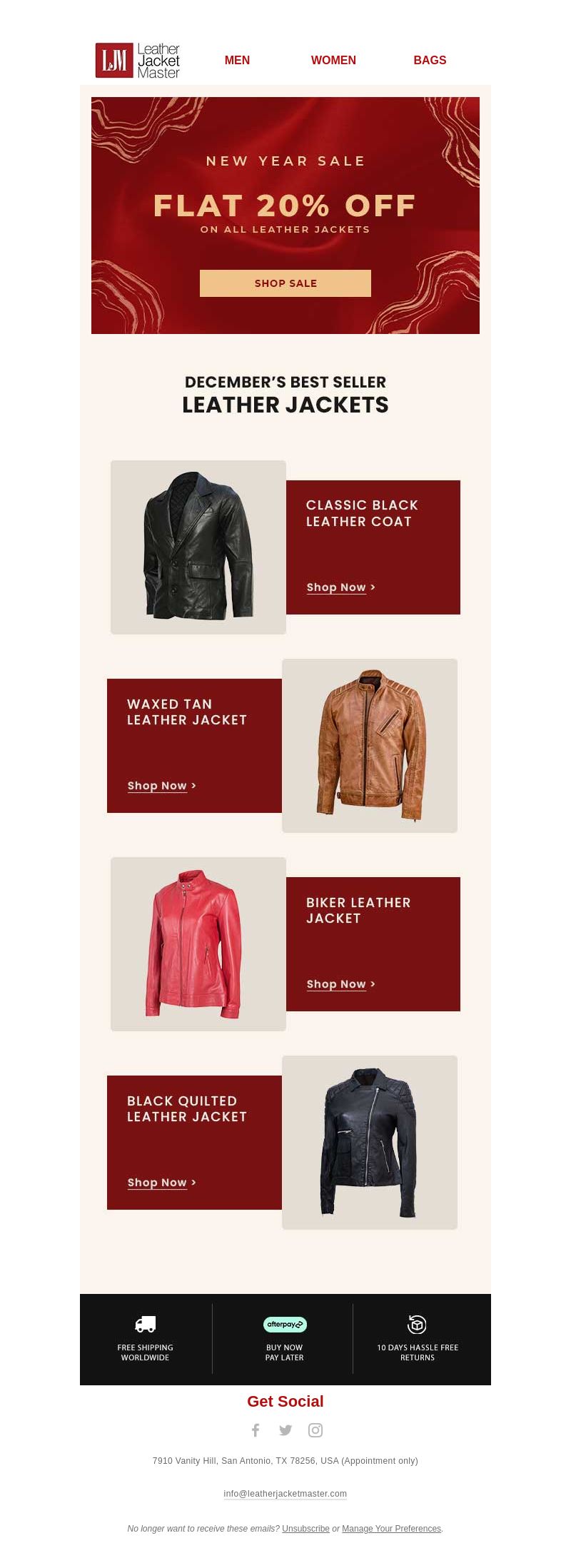Viewport: 571px width, 1568px height.
Task: Open the Twitter social icon
Action: [285, 1430]
